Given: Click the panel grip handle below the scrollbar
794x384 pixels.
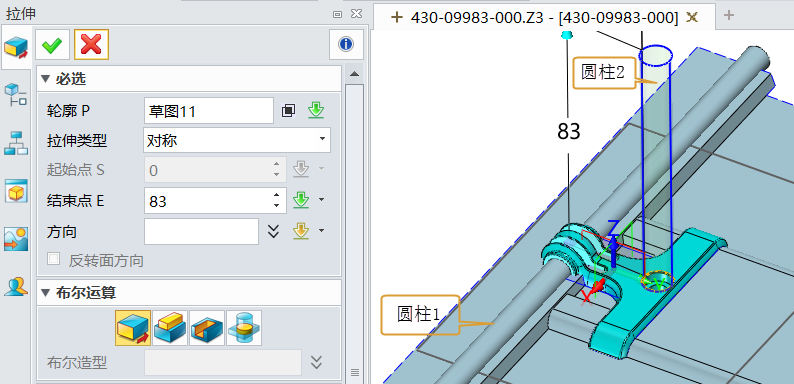Looking at the screenshot, I should pos(354,372).
